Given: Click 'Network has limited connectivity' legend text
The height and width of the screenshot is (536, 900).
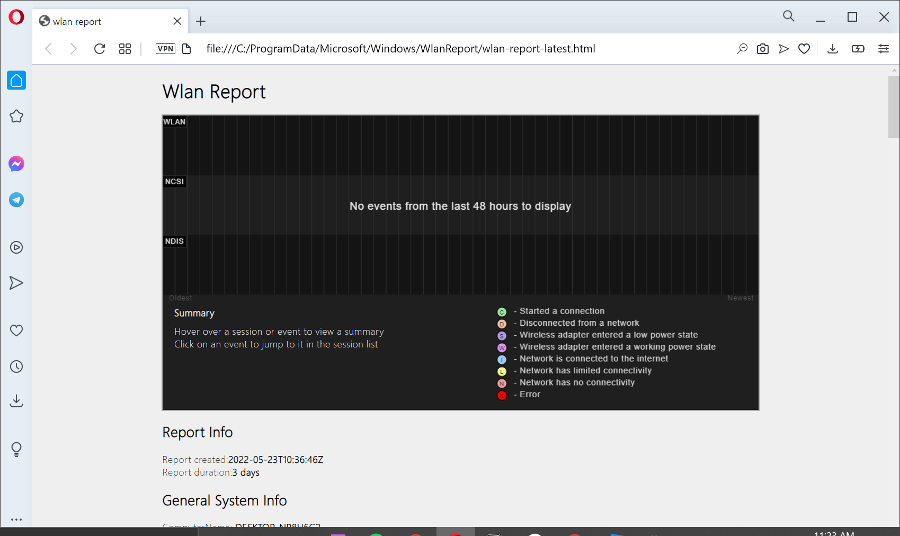Looking at the screenshot, I should [x=585, y=371].
